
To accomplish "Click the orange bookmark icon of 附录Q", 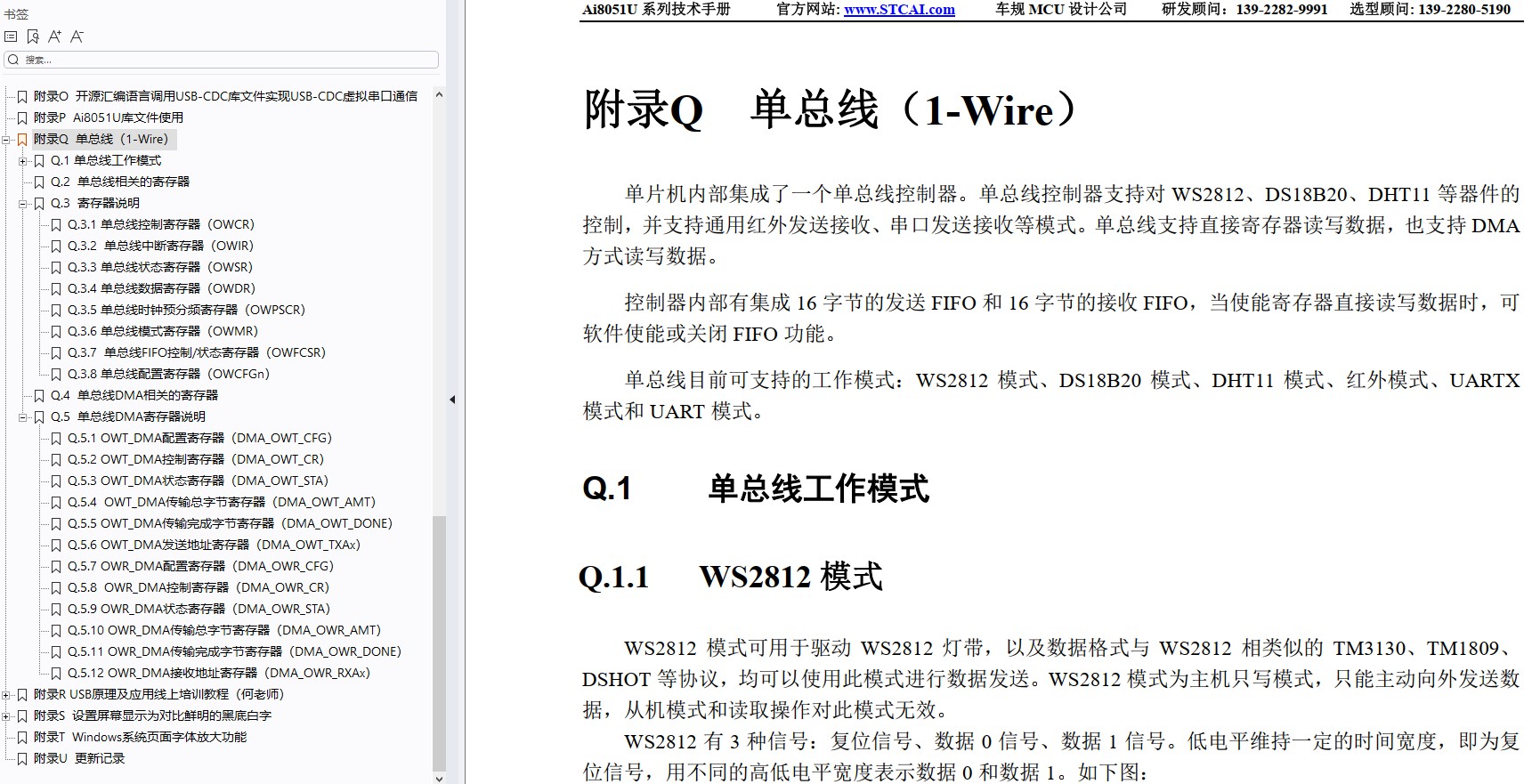I will (23, 139).
